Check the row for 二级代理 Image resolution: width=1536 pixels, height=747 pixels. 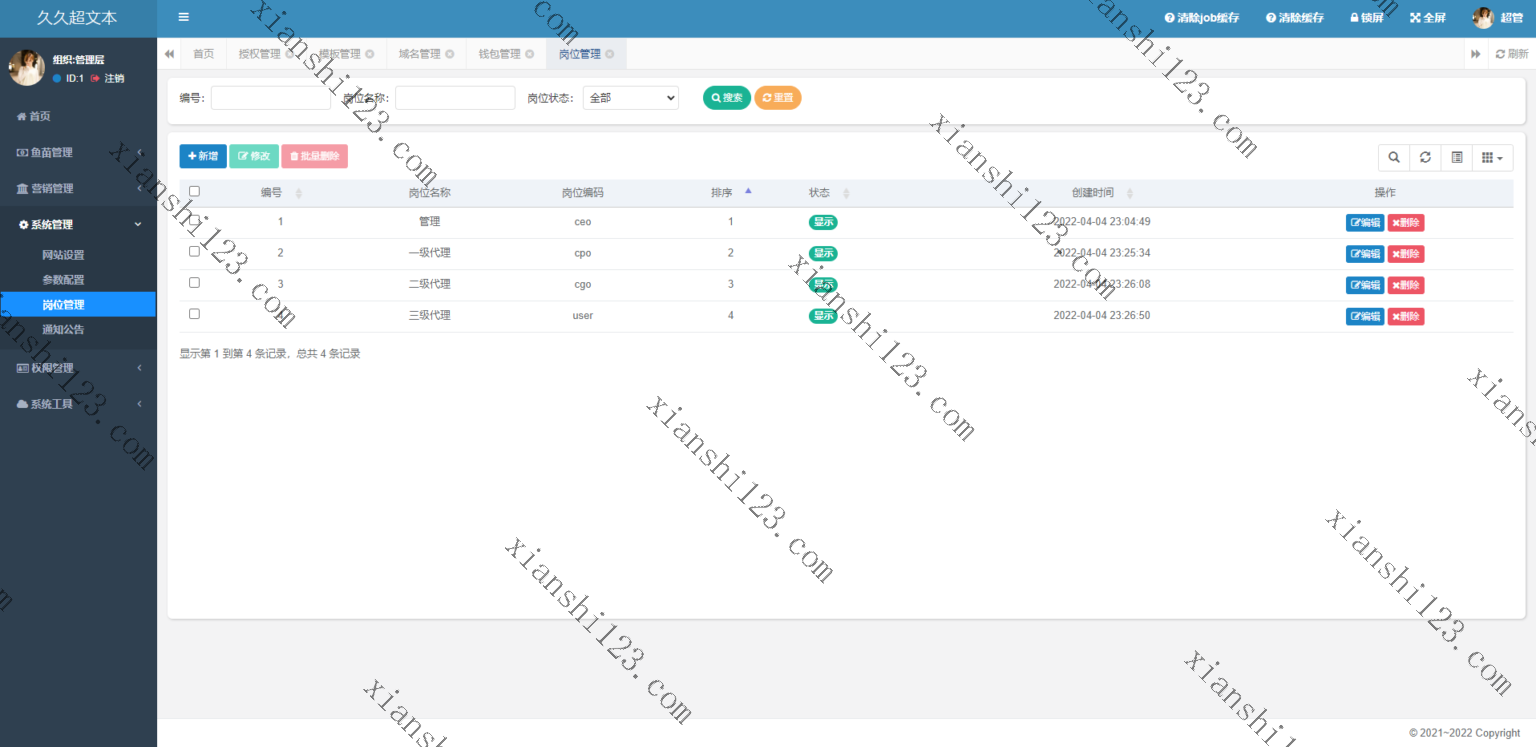click(194, 282)
